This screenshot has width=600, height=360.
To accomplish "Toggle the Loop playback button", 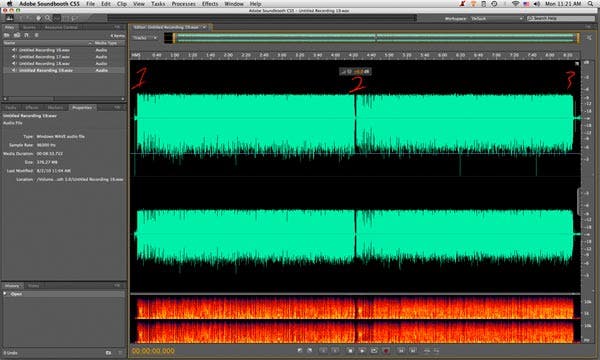I will (374, 350).
